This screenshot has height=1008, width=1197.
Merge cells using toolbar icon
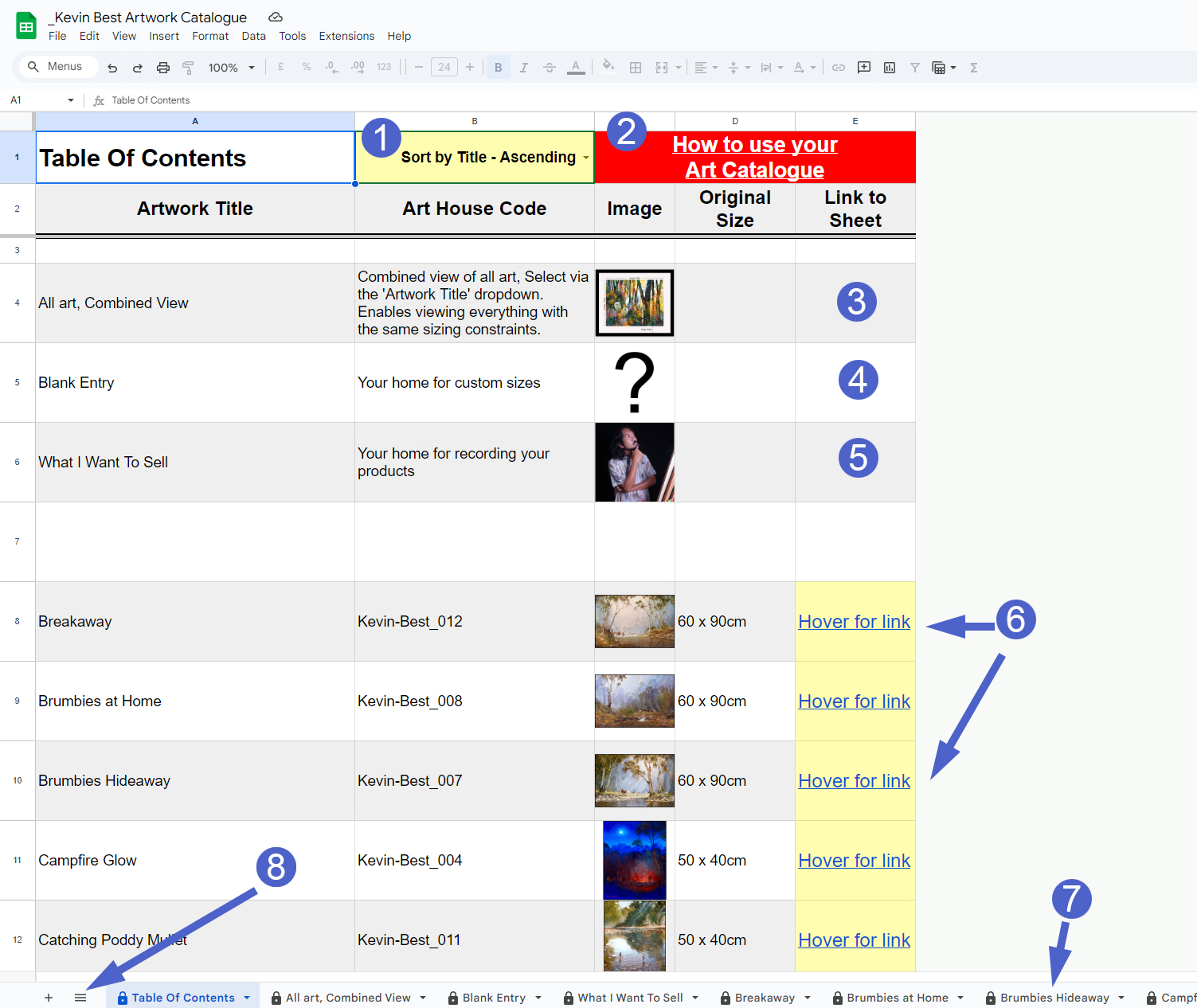coord(662,68)
